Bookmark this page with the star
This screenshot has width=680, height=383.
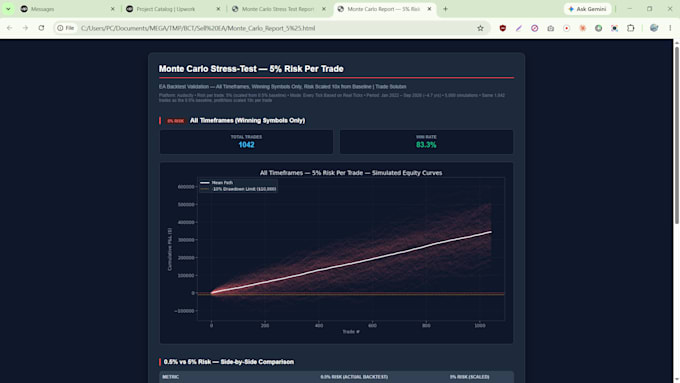click(480, 28)
